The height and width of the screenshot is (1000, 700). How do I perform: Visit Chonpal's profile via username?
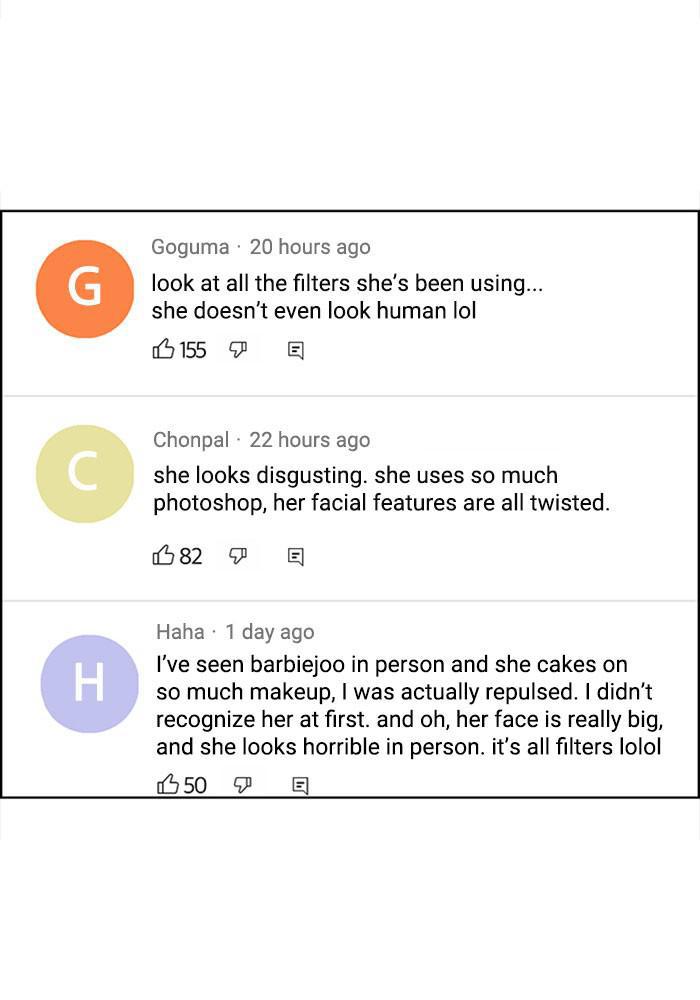tap(191, 440)
